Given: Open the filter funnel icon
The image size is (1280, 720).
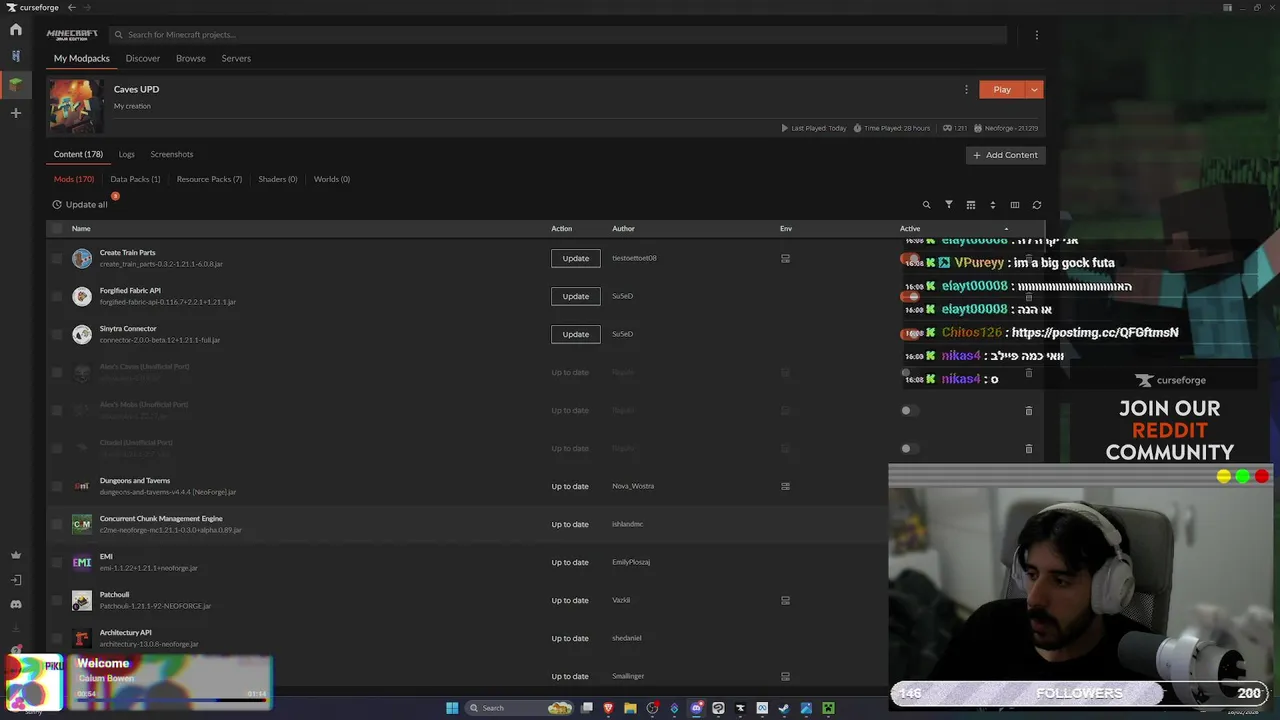Looking at the screenshot, I should (949, 205).
